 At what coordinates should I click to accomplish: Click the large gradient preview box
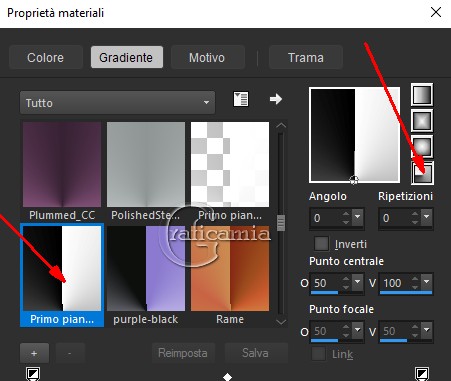[355, 135]
